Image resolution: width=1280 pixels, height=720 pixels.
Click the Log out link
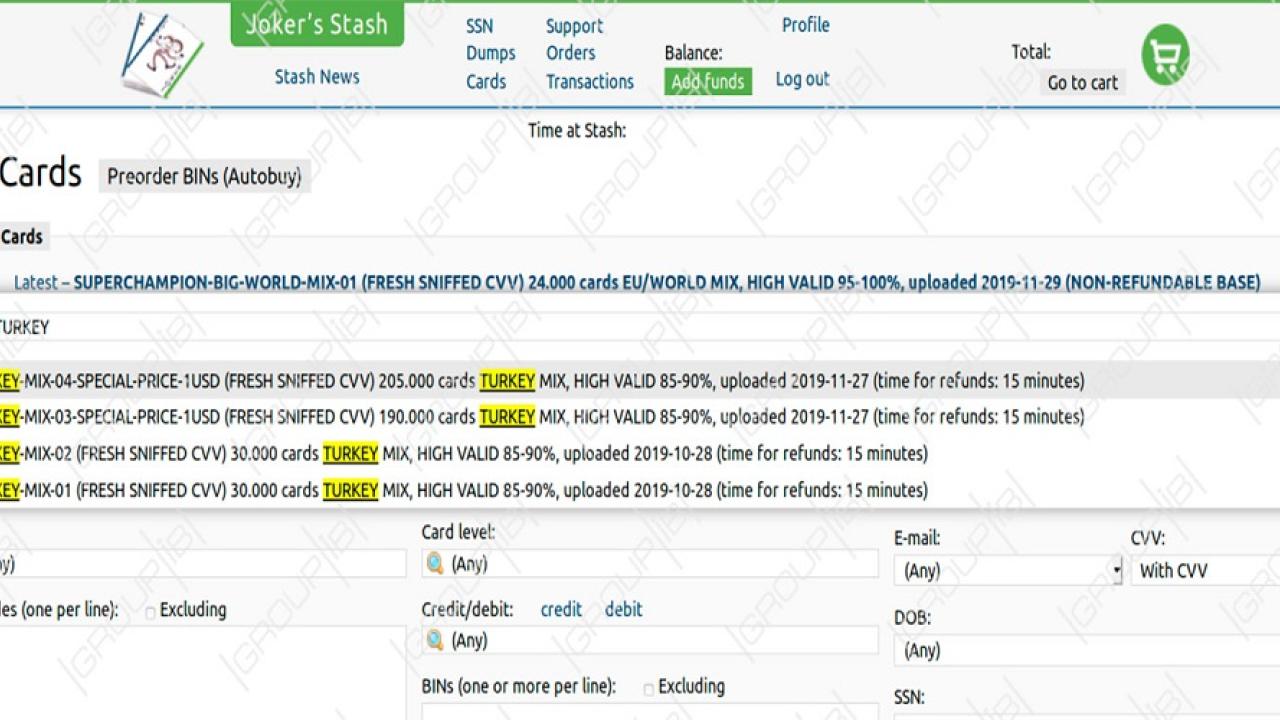point(802,79)
